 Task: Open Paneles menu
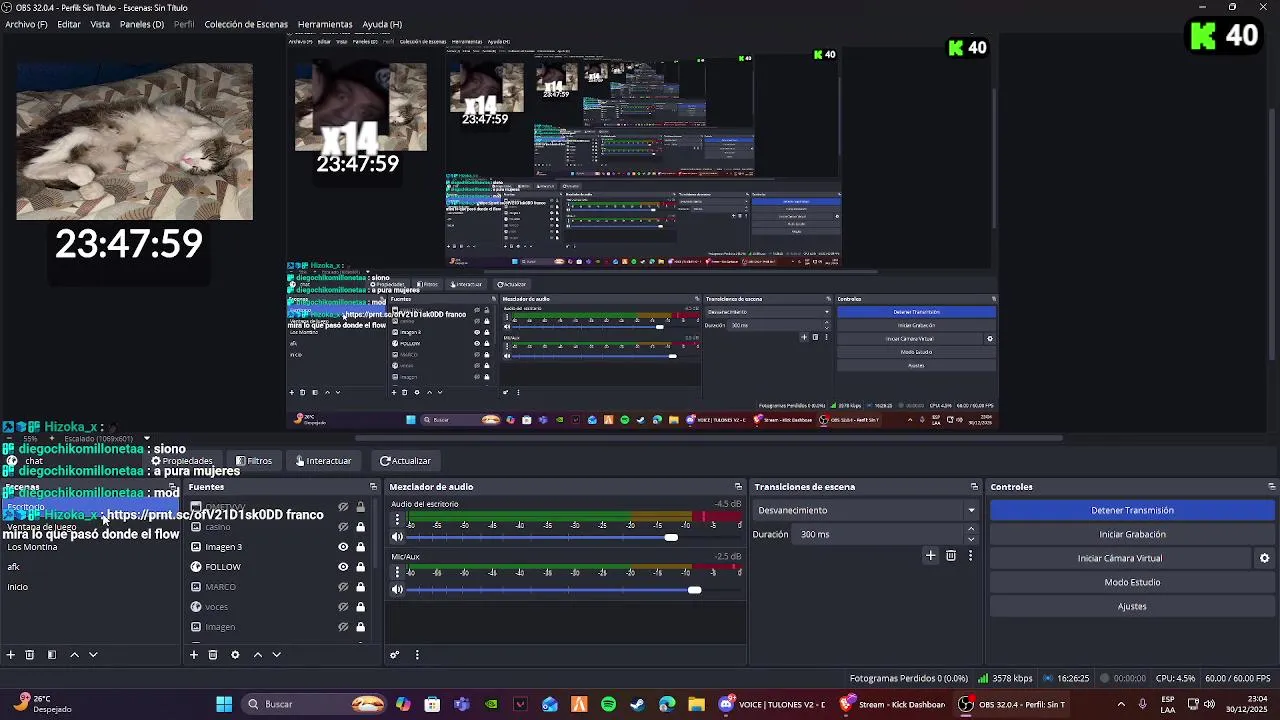(142, 24)
